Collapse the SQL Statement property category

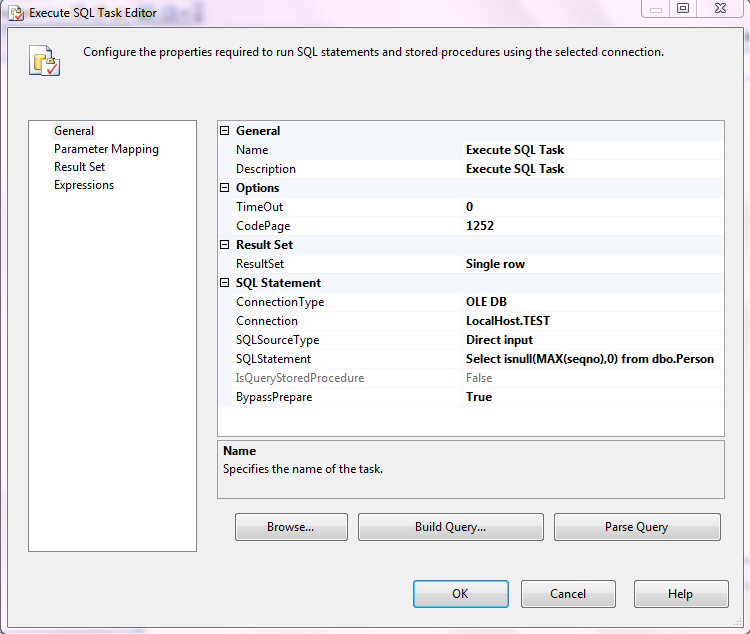[224, 283]
